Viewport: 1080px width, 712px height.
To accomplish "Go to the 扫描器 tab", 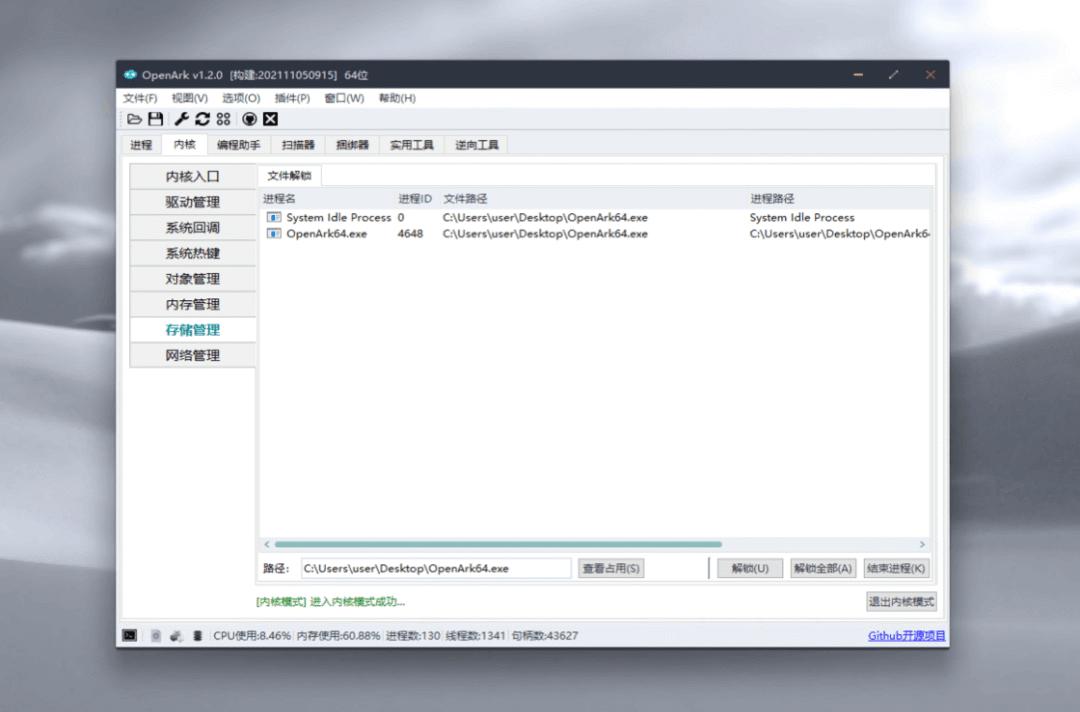I will (x=298, y=145).
